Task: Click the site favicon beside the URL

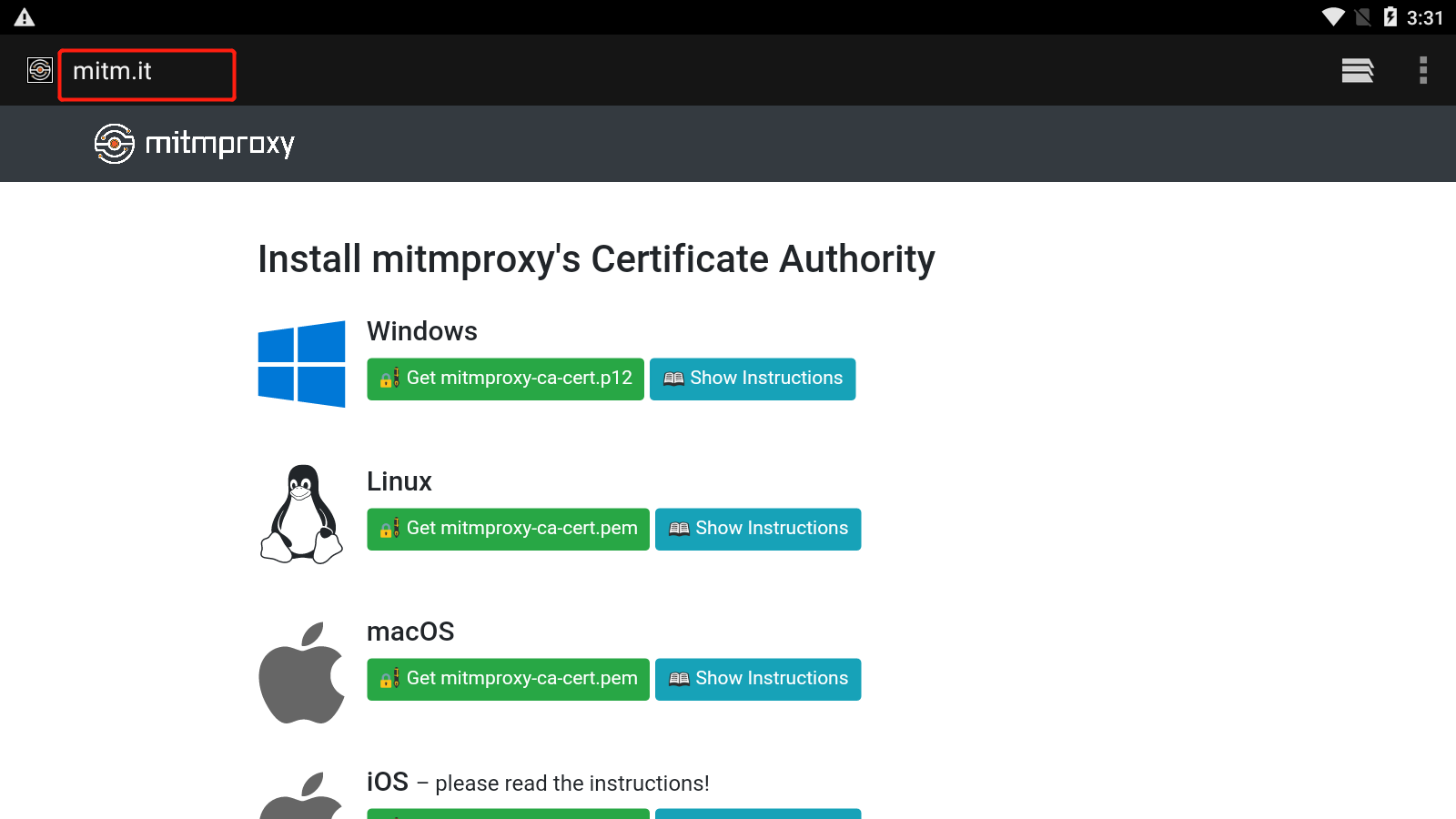Action: (40, 70)
